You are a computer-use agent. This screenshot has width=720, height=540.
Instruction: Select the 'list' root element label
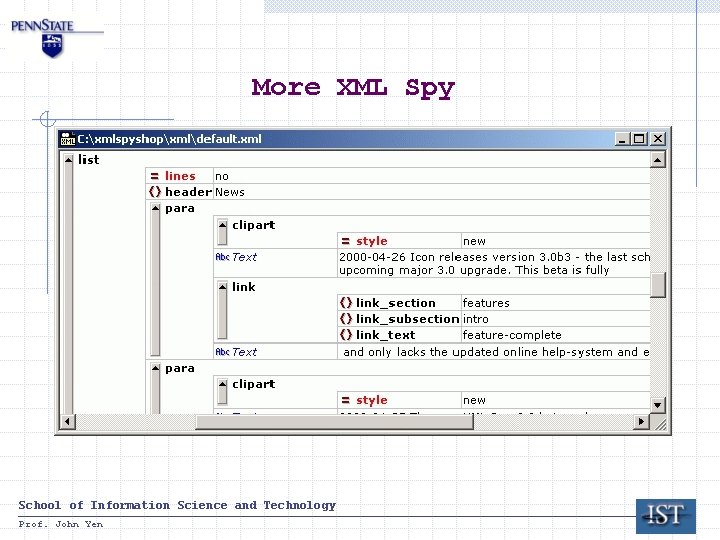pos(89,160)
